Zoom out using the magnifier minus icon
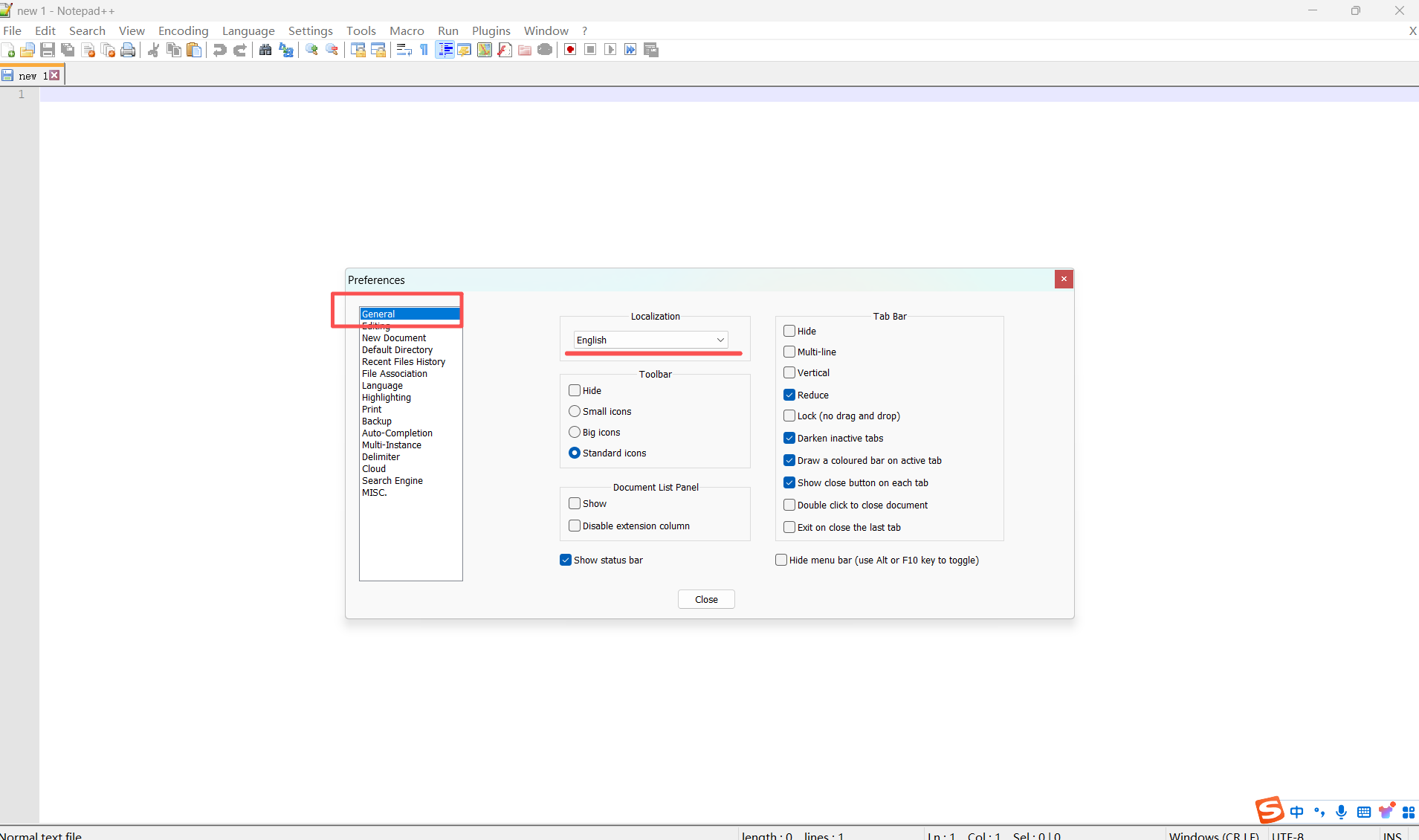 [332, 50]
